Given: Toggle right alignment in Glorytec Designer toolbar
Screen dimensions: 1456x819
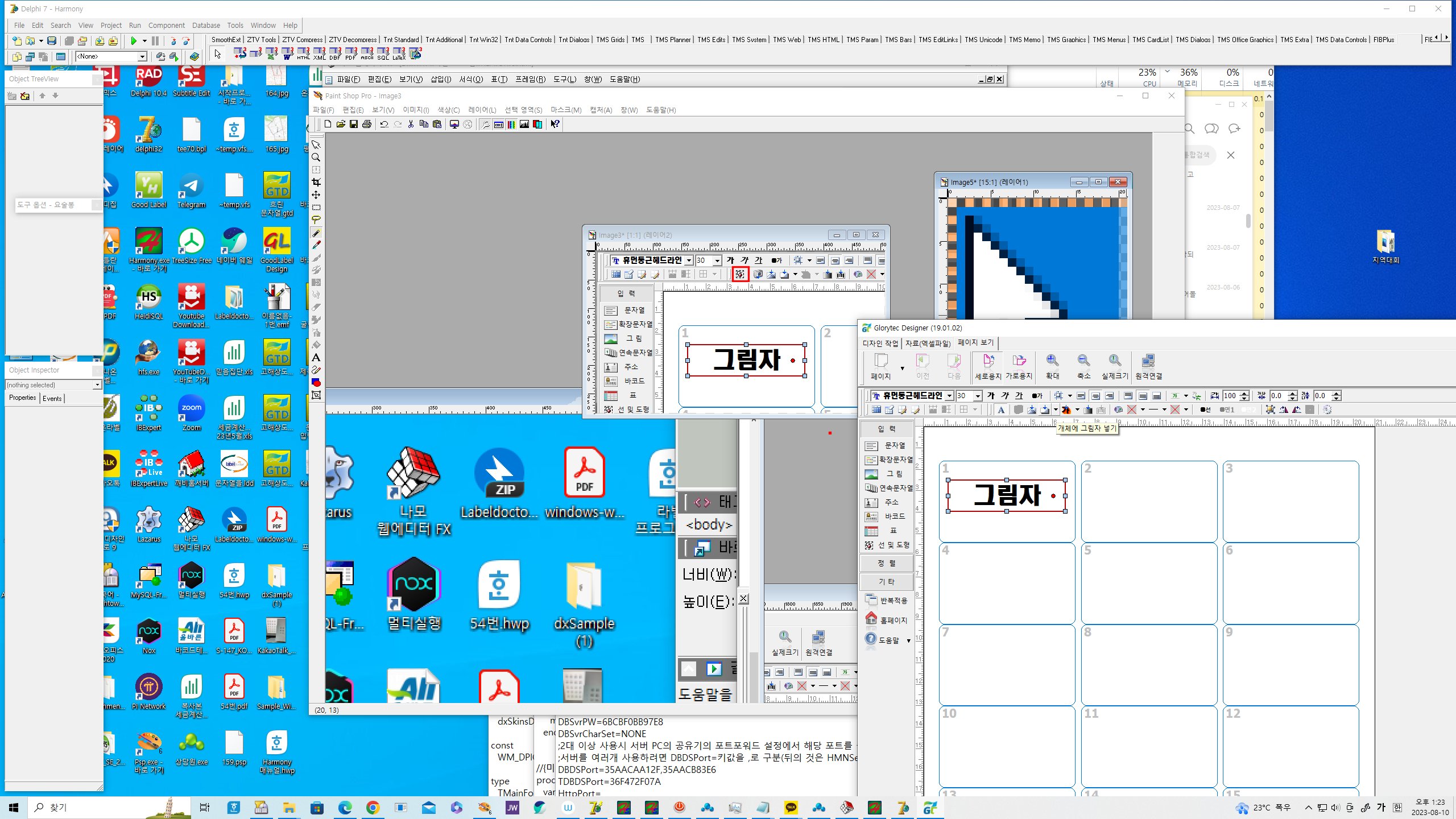Looking at the screenshot, I should tap(1109, 396).
